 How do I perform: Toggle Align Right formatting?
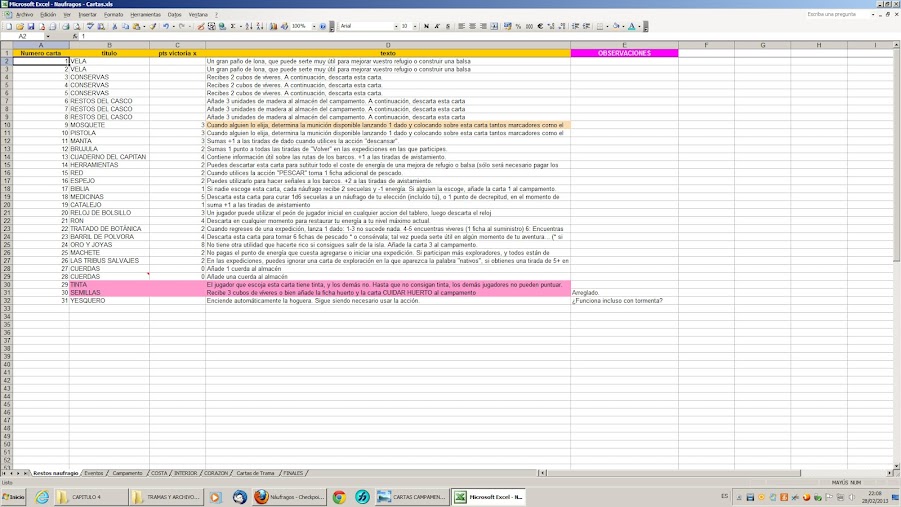[483, 26]
